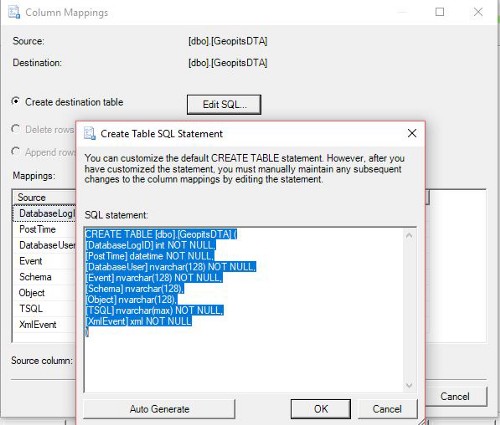The height and width of the screenshot is (425, 500).
Task: Confirm SQL statement with OK
Action: coord(321,409)
